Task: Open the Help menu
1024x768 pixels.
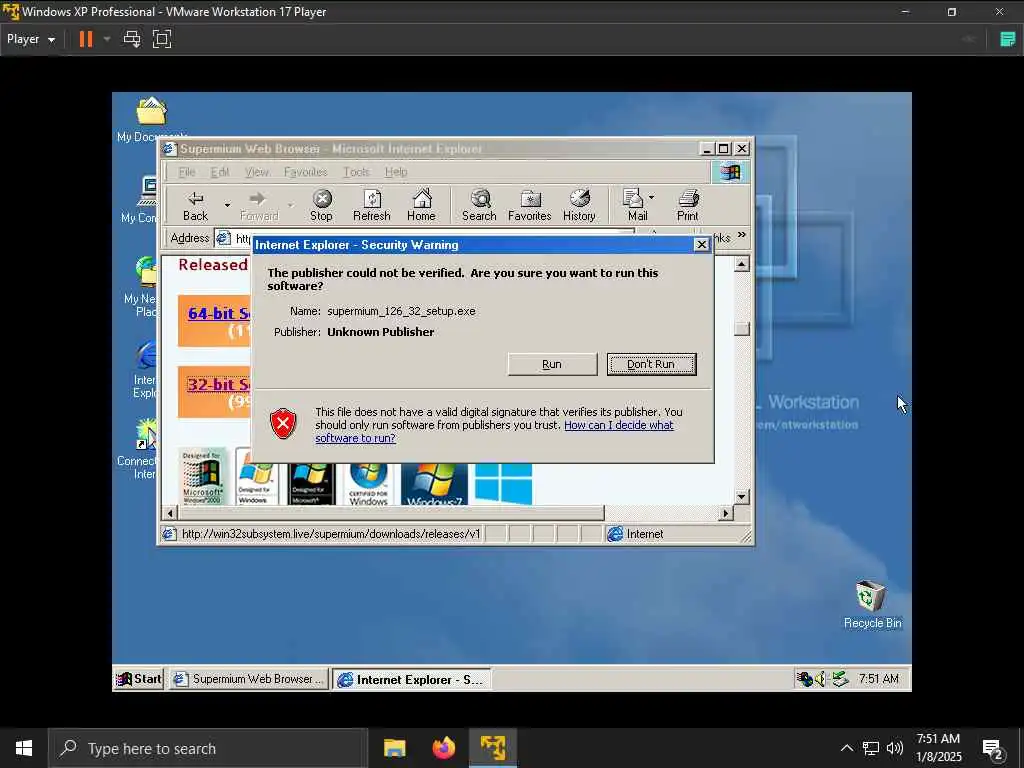Action: (396, 172)
